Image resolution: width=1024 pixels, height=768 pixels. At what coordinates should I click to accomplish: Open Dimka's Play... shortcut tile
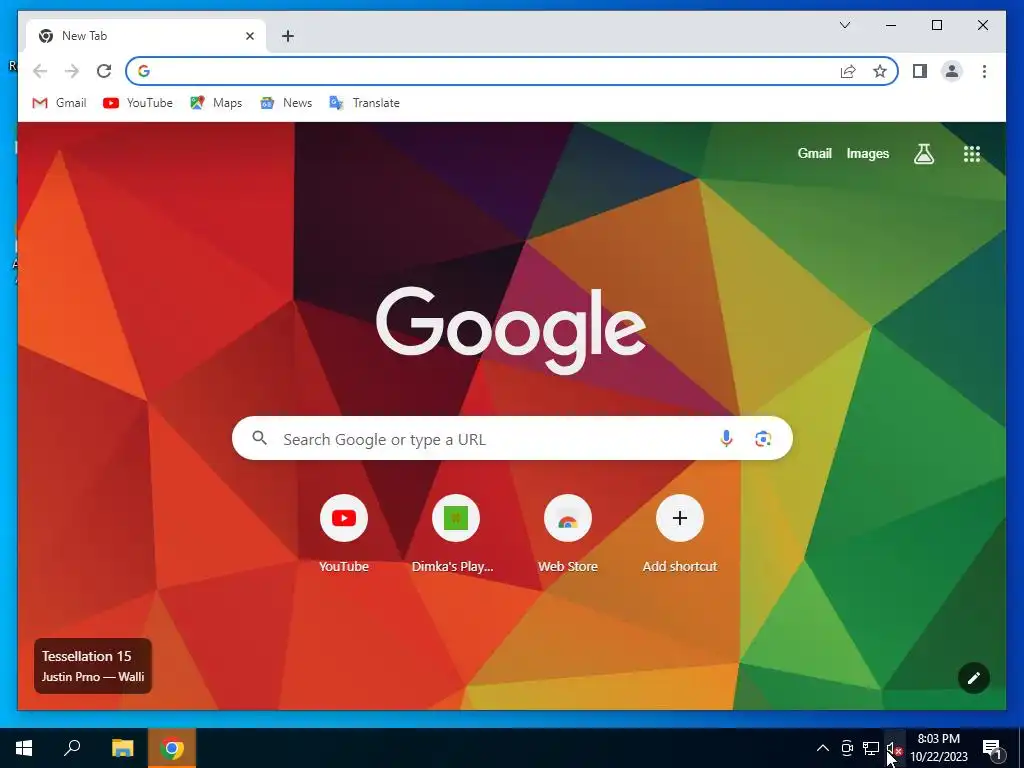(455, 535)
